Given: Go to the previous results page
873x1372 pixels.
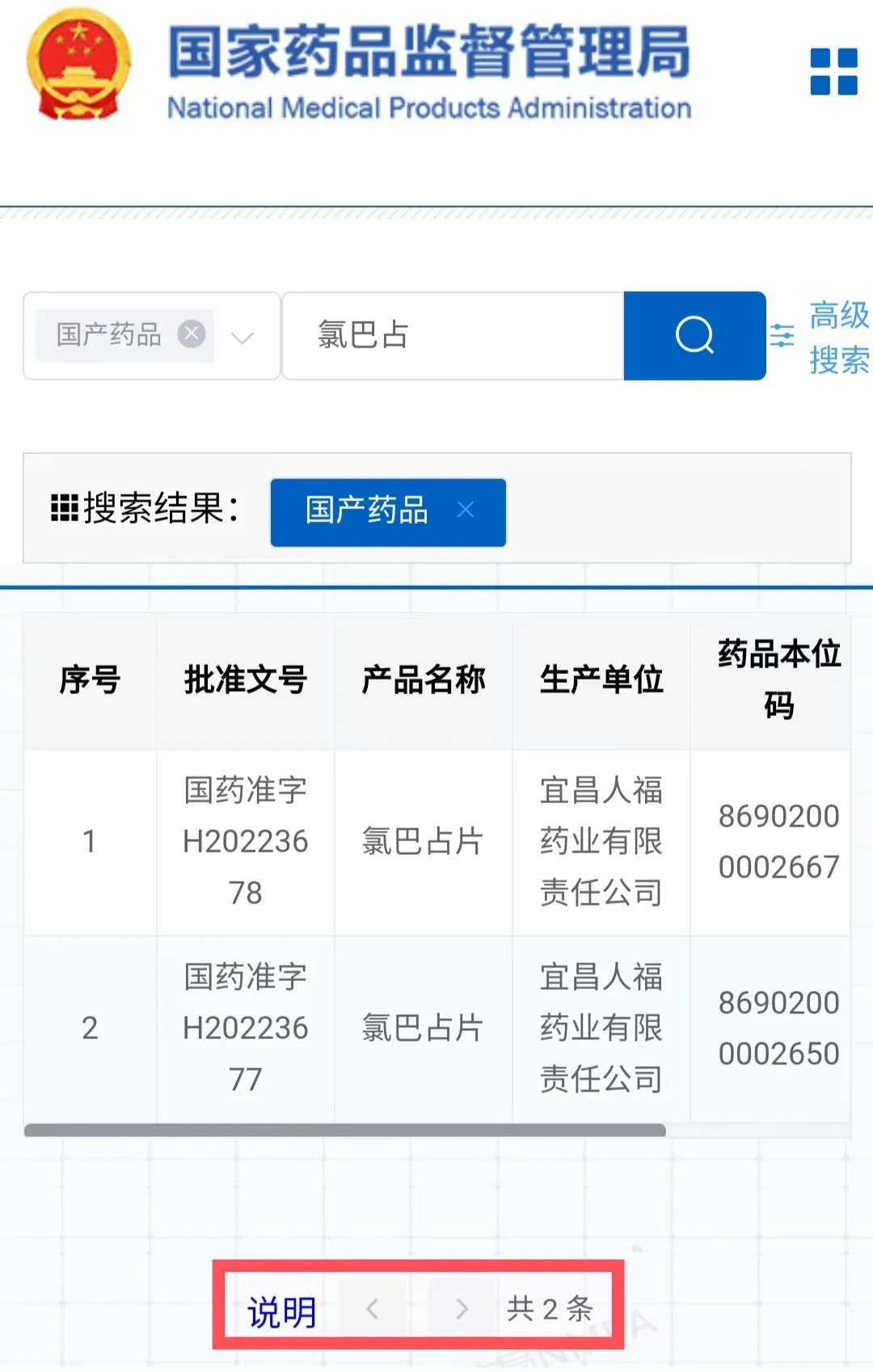Looking at the screenshot, I should [x=372, y=1308].
